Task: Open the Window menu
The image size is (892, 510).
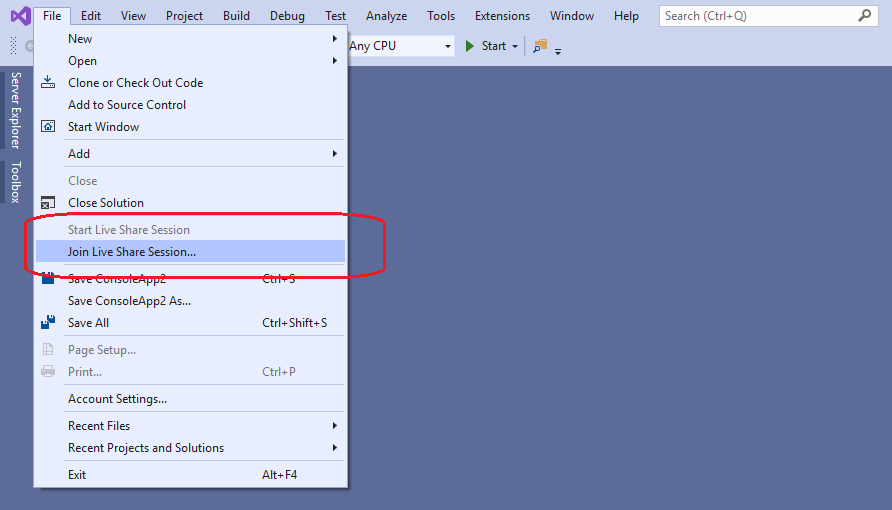Action: (x=572, y=16)
